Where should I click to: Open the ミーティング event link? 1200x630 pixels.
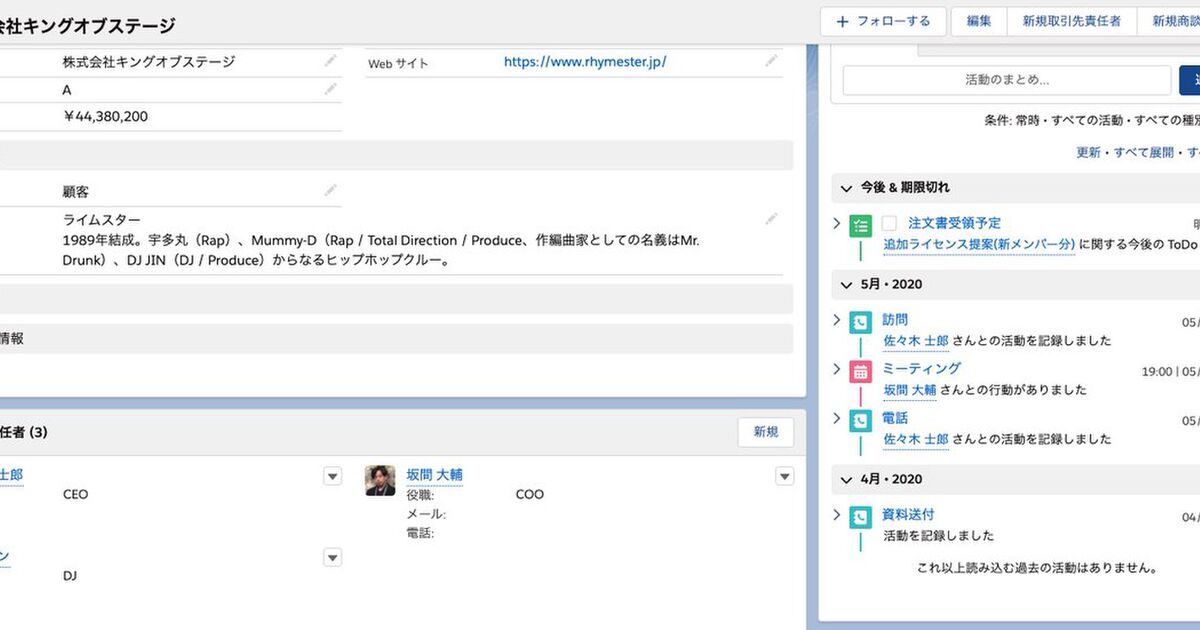pyautogui.click(x=921, y=369)
